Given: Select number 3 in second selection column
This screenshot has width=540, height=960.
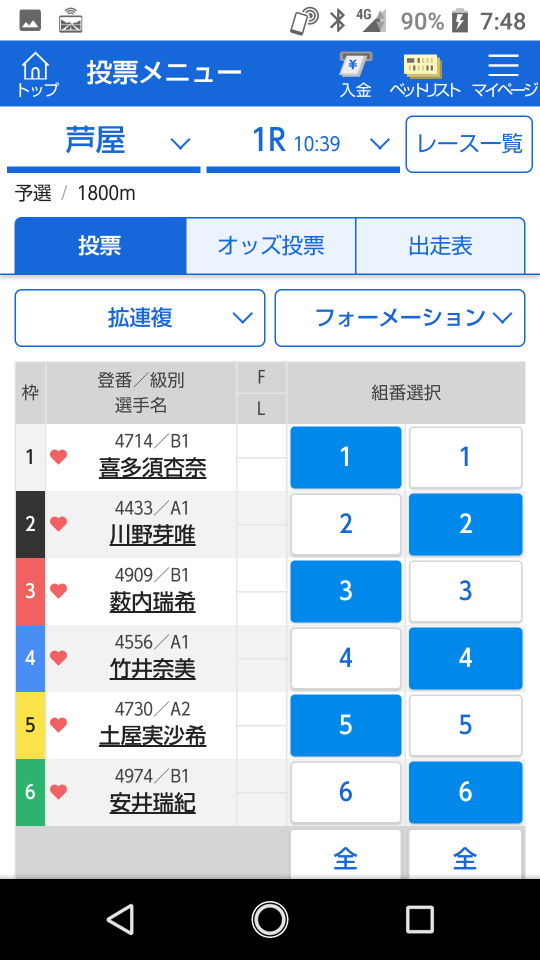Looking at the screenshot, I should [465, 591].
